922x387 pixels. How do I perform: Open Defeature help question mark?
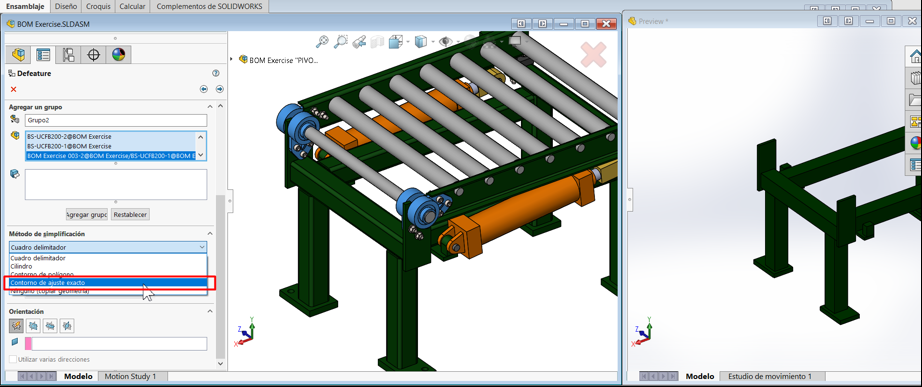click(x=215, y=74)
